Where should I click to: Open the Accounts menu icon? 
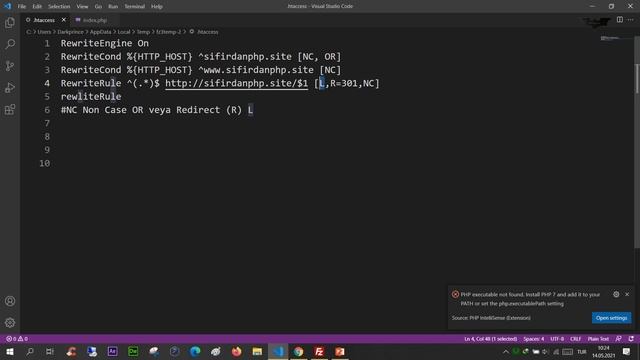pyautogui.click(x=10, y=301)
